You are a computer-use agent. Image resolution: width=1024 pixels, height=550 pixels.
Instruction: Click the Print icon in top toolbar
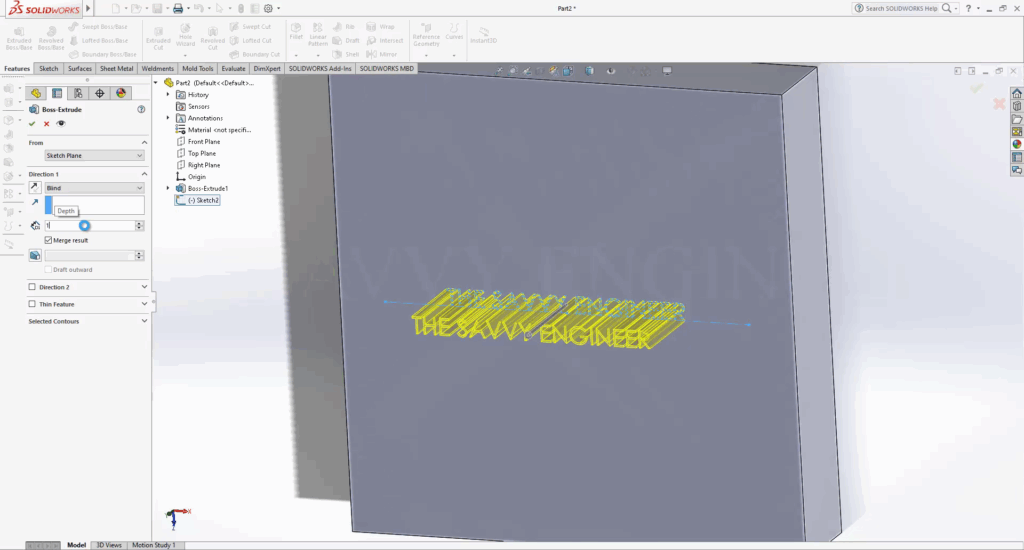[x=177, y=8]
